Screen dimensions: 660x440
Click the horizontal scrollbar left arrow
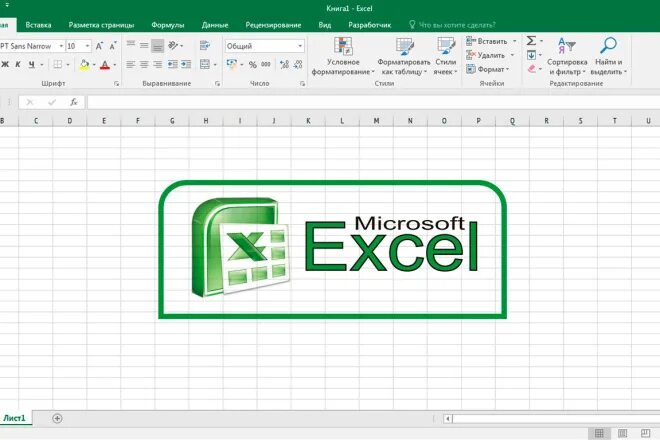tap(447, 419)
